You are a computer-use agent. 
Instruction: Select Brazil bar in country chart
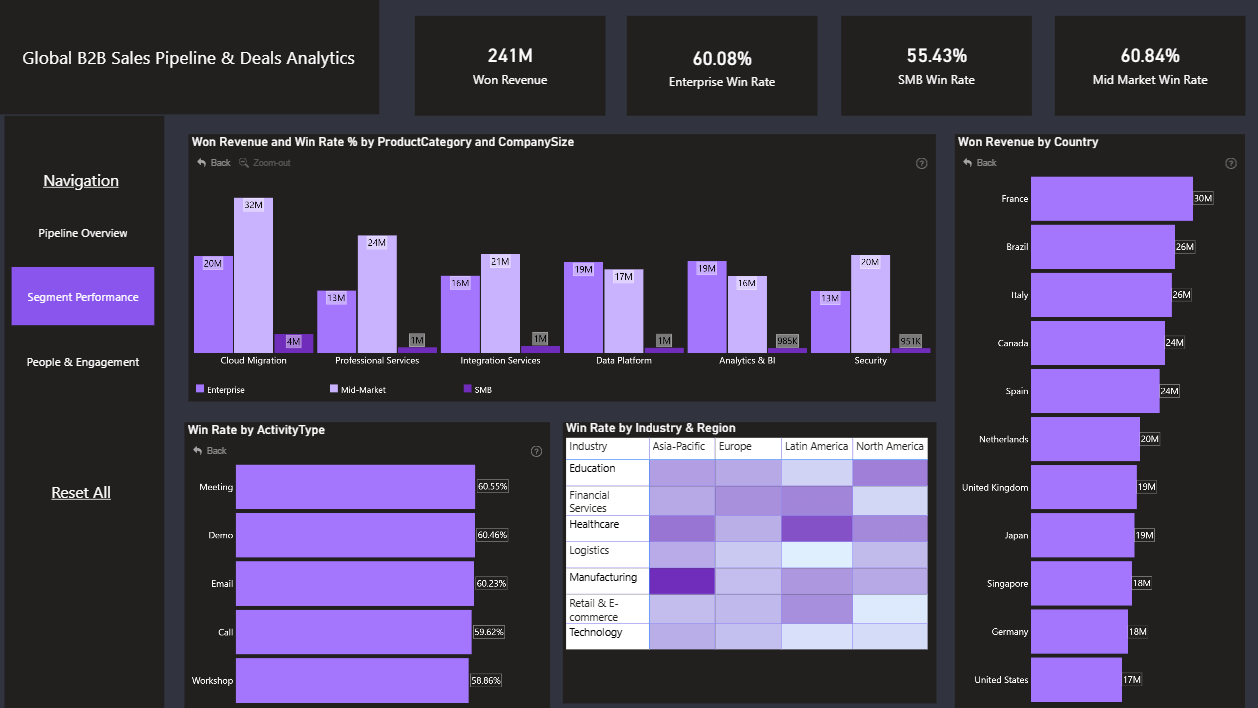click(1103, 247)
